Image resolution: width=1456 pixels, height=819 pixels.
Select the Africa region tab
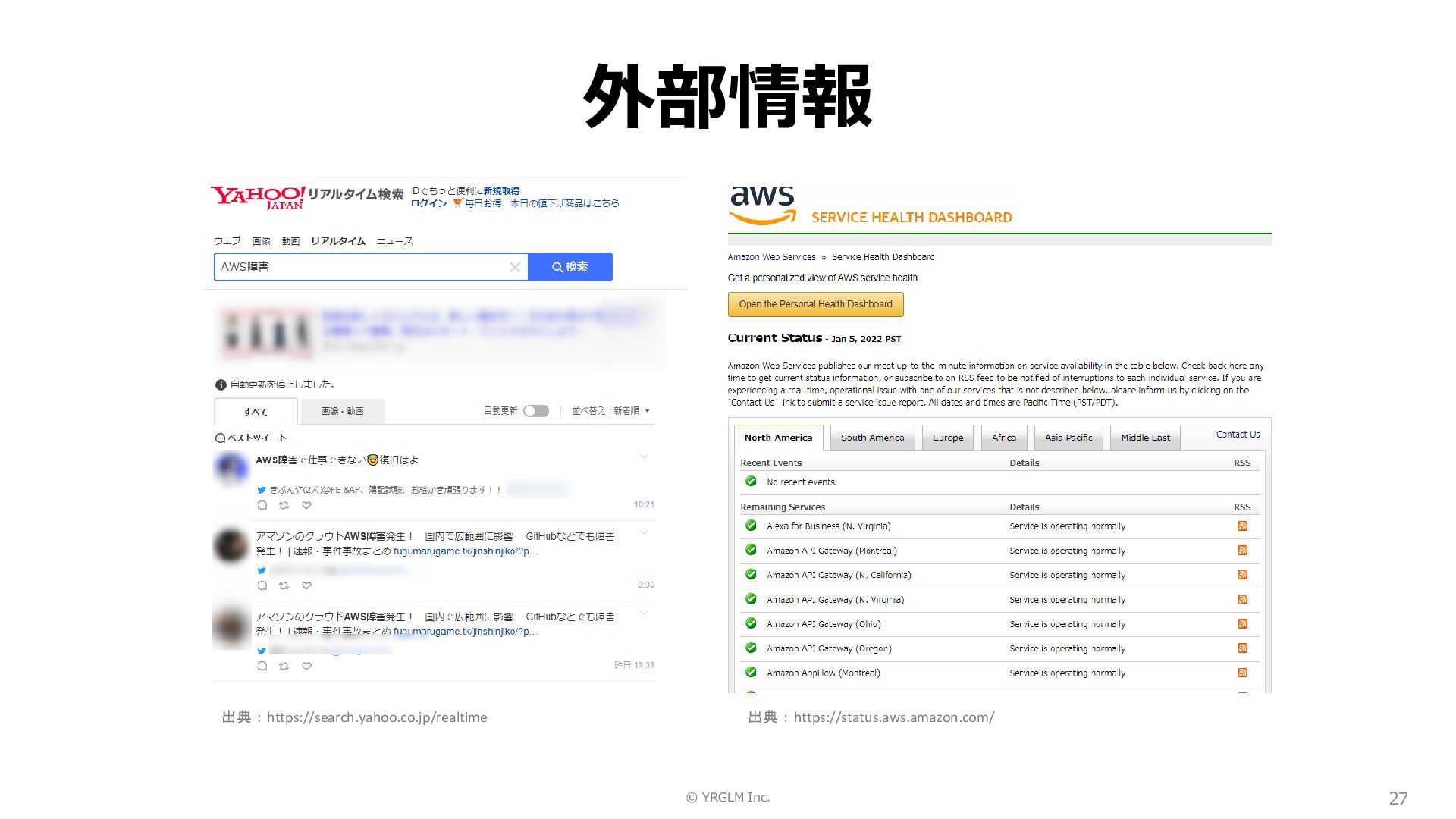(1004, 438)
